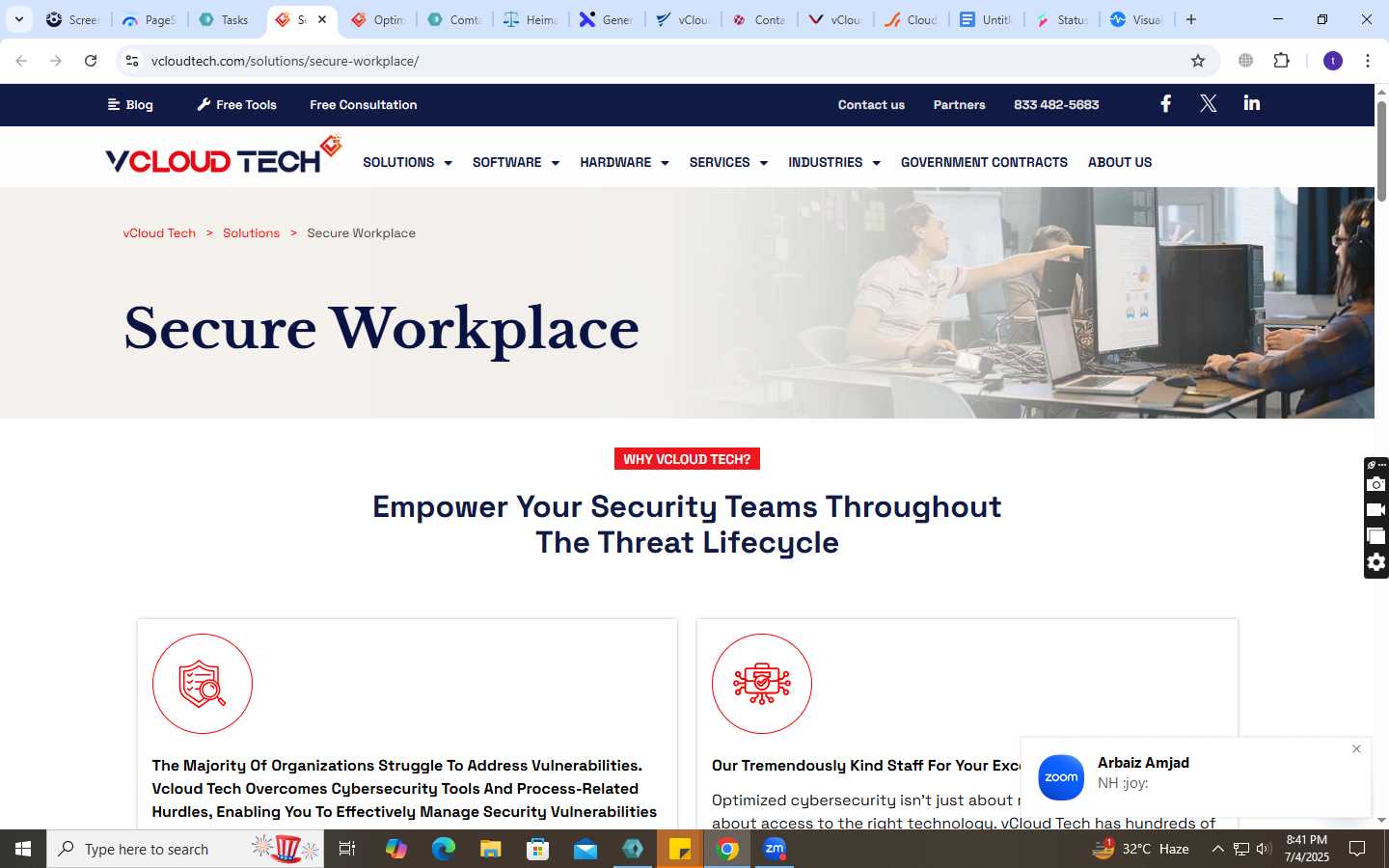Screen dimensions: 1389x868
Task: Click shield magnifier icon in first card
Action: pos(203,684)
